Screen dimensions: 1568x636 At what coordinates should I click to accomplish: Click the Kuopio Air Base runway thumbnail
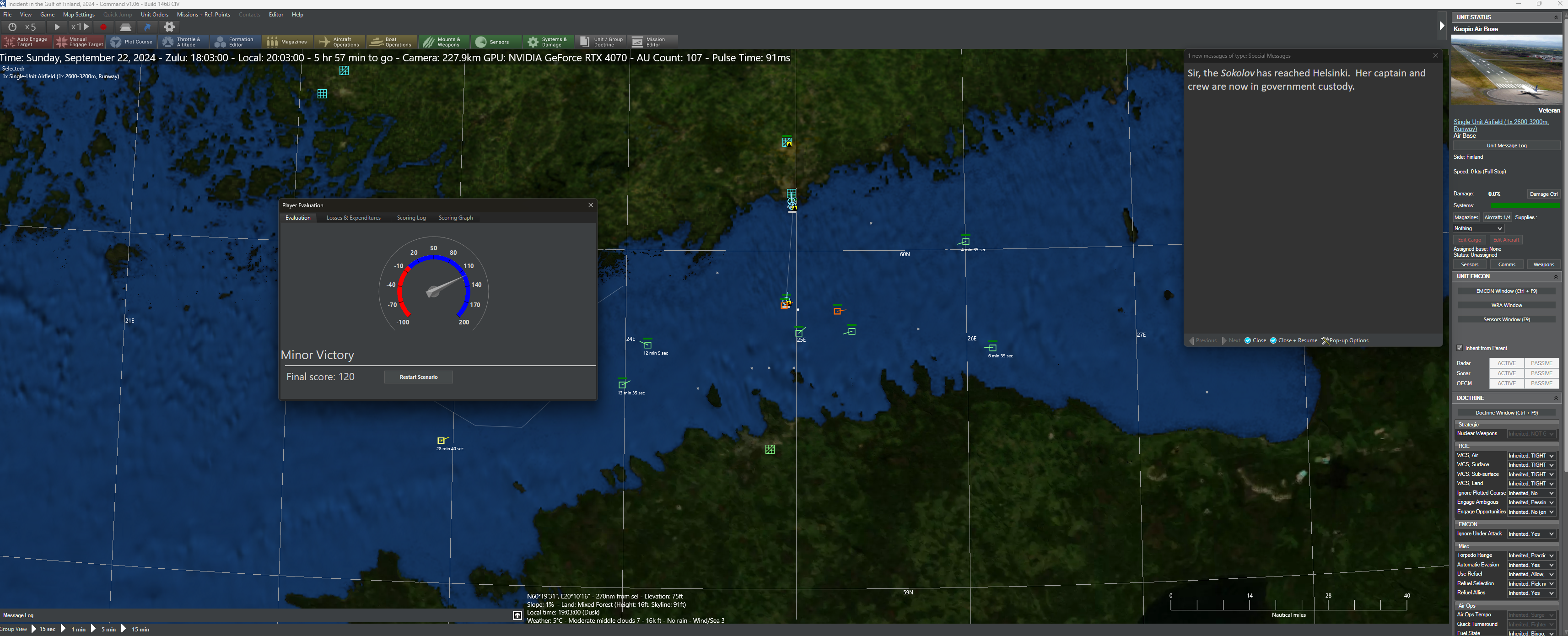point(1507,70)
